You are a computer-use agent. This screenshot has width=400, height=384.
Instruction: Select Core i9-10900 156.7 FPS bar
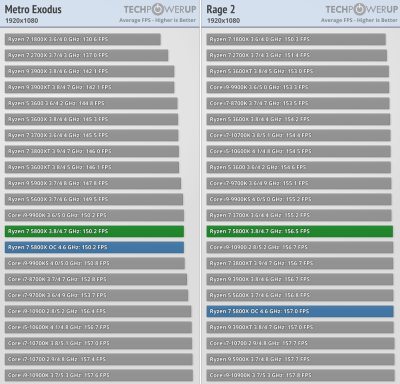[x=300, y=247]
